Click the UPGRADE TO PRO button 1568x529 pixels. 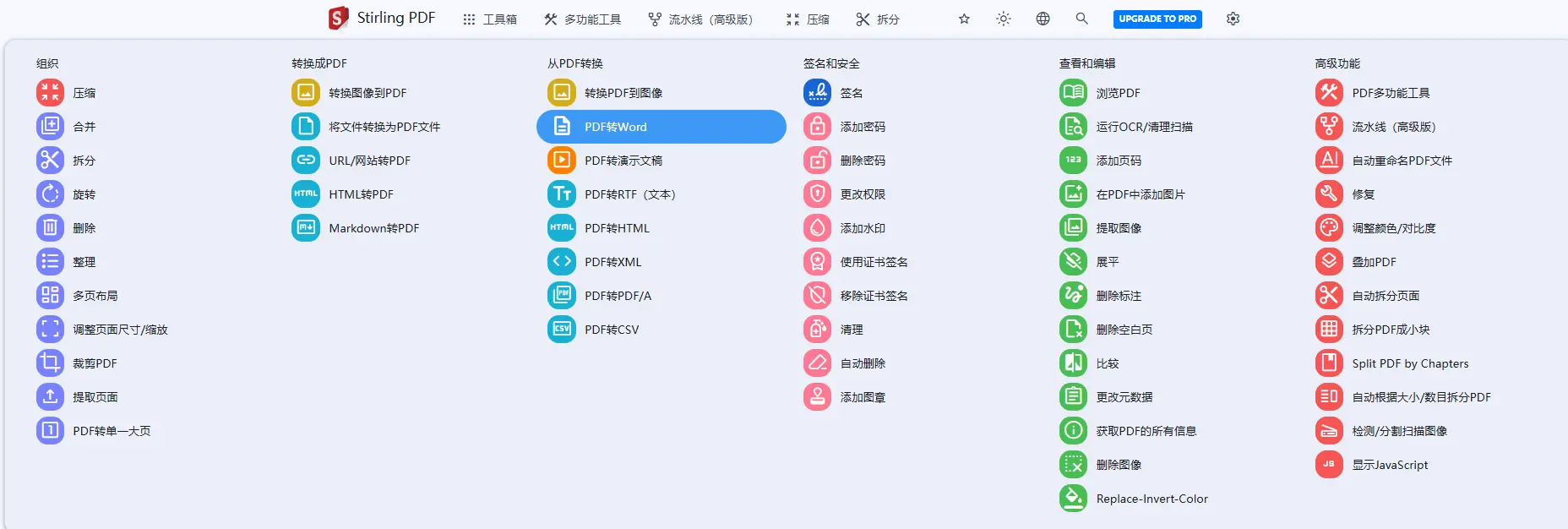point(1157,19)
